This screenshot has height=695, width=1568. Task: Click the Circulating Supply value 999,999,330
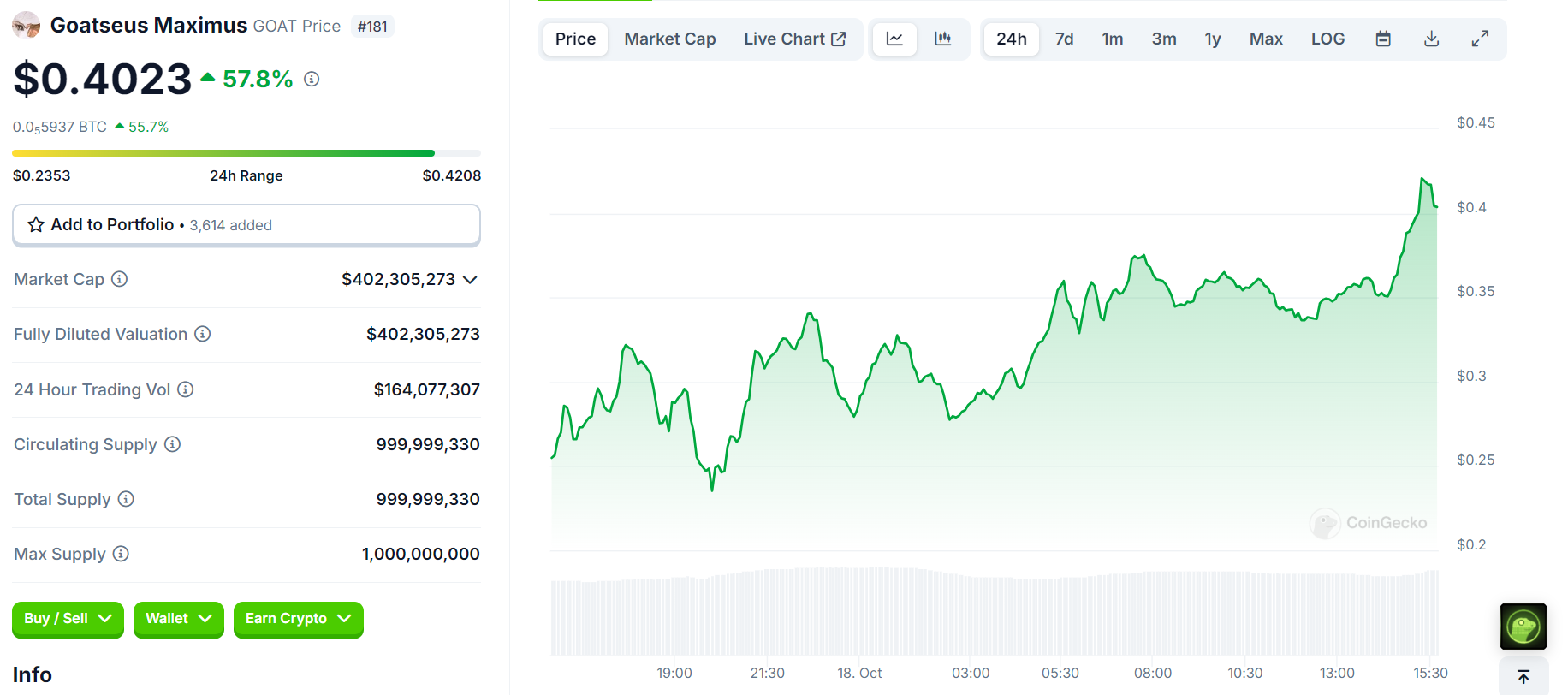428,444
